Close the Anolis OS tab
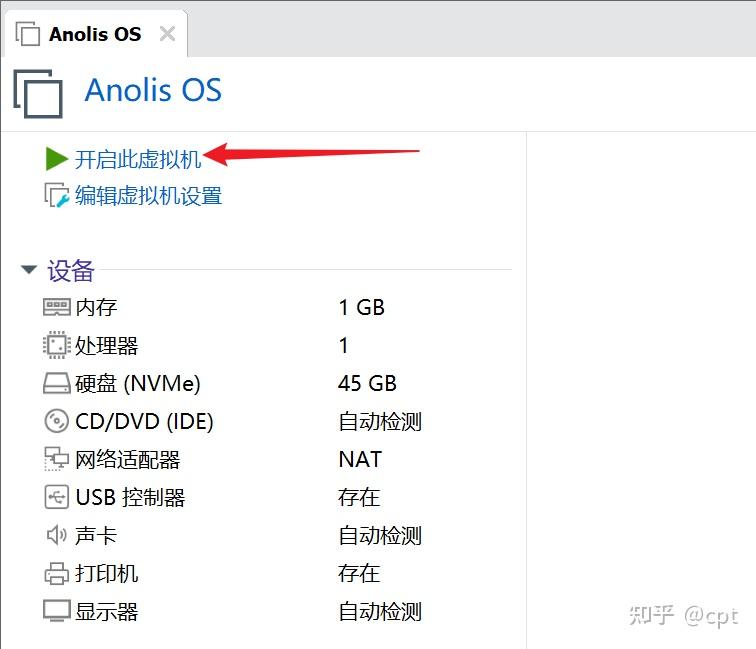 [167, 34]
